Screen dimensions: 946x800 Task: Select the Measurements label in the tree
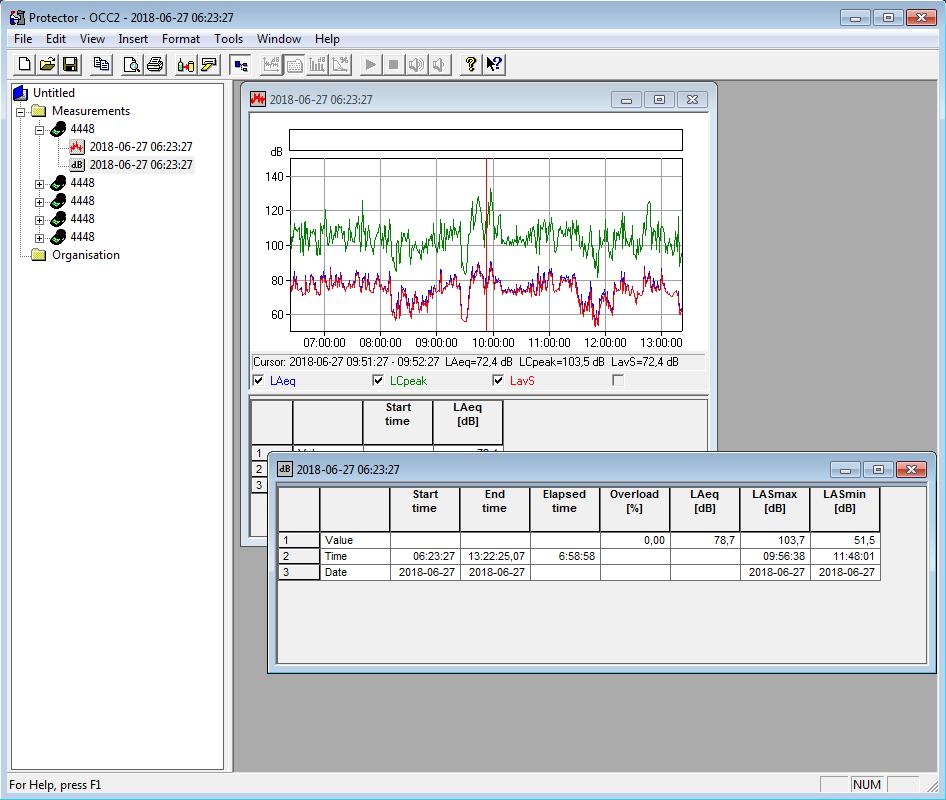(91, 111)
